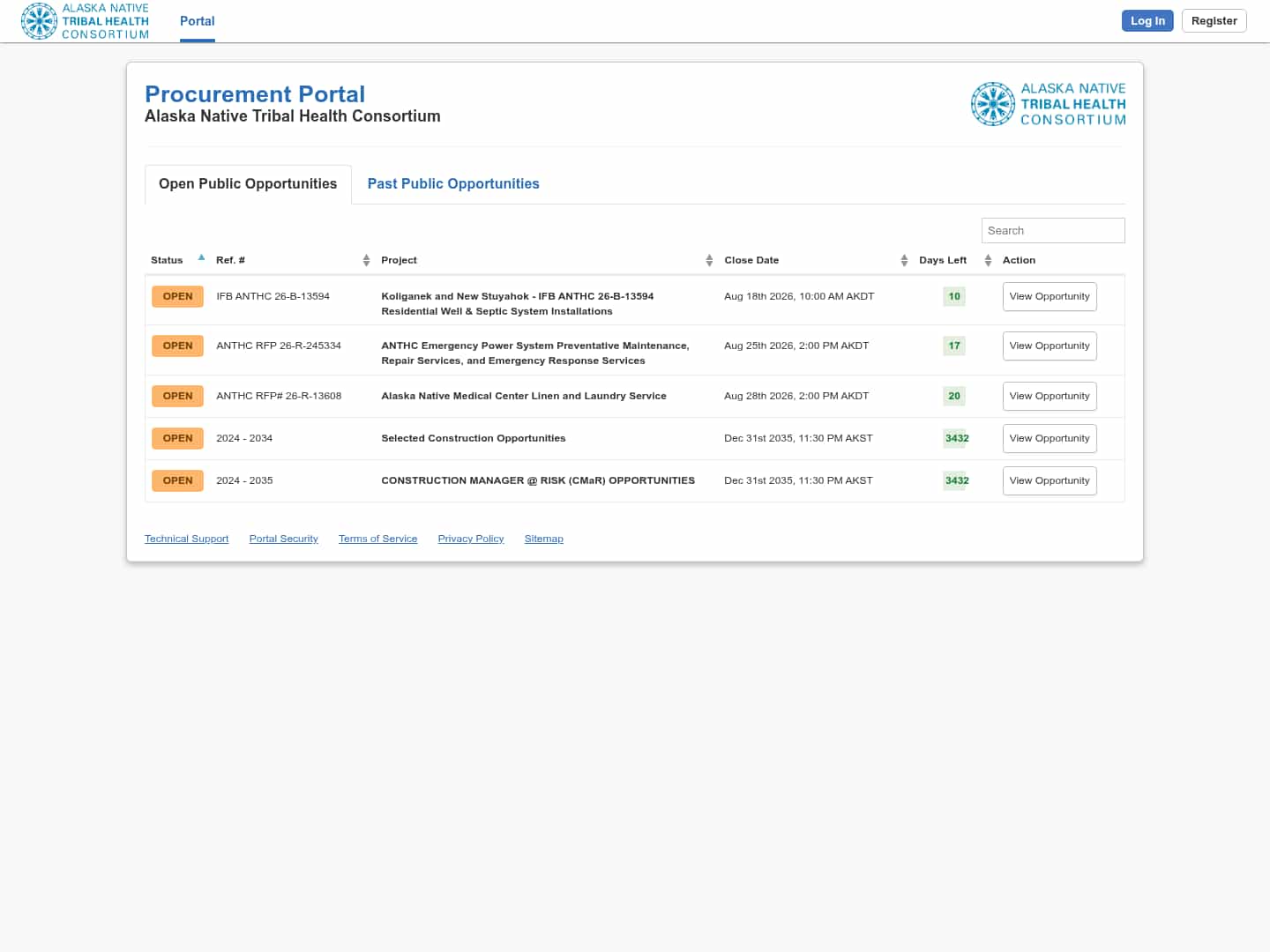Image resolution: width=1270 pixels, height=952 pixels.
Task: Click the OPEN badge for 2024 - 2035
Action: tap(177, 481)
